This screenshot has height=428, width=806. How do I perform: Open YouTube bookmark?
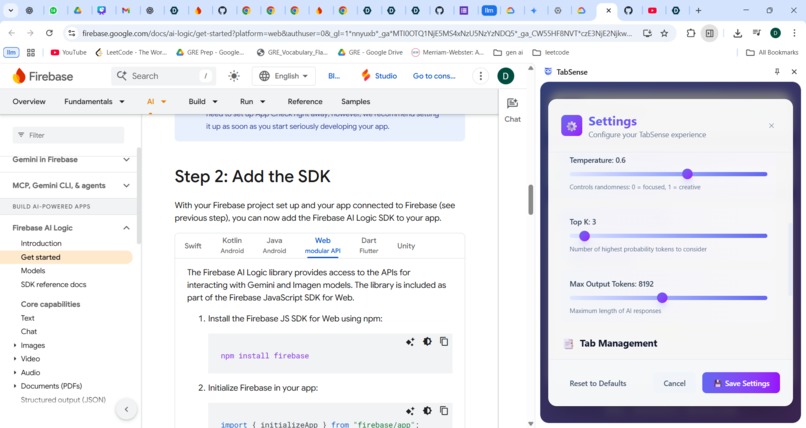(68, 52)
